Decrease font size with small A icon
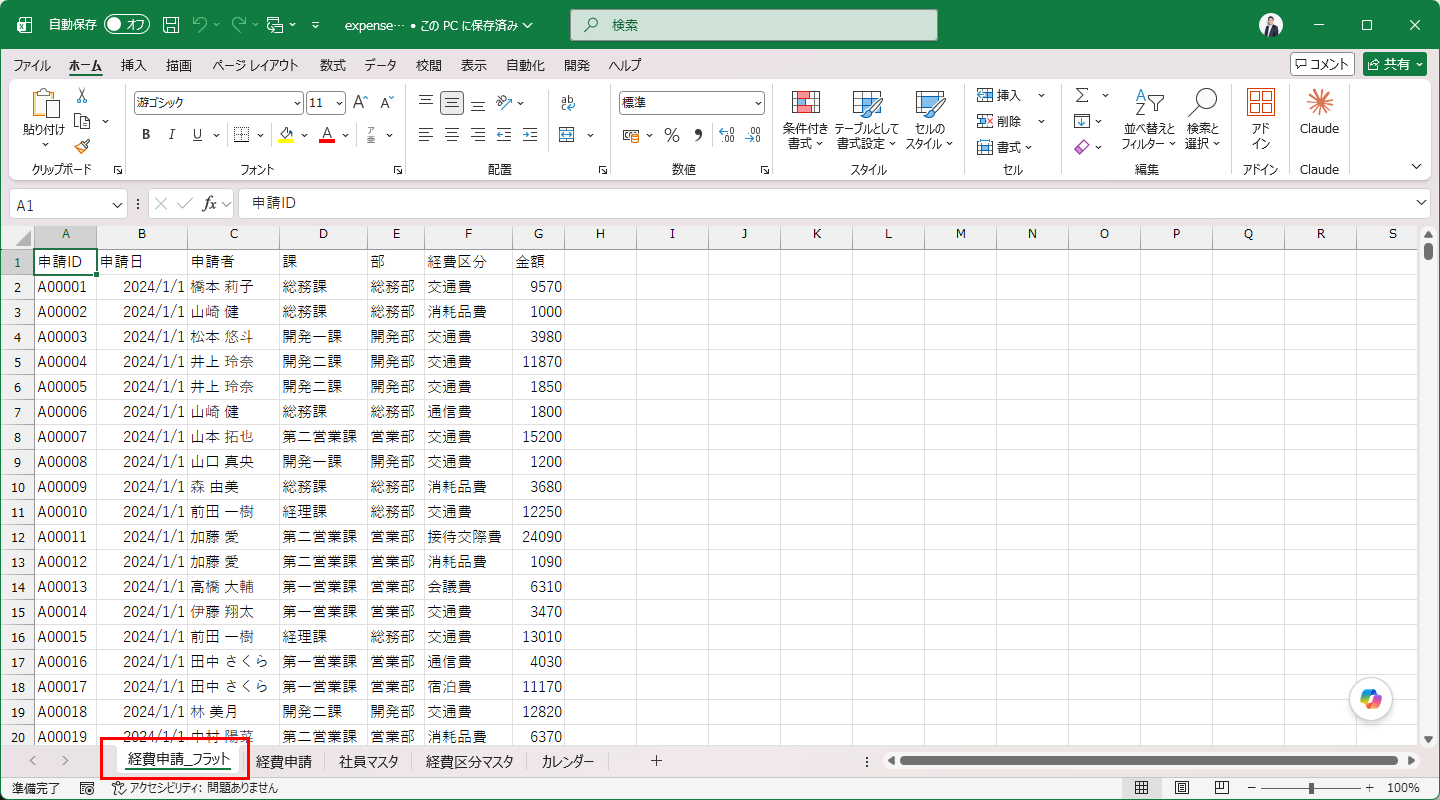The image size is (1440, 800). click(x=386, y=102)
